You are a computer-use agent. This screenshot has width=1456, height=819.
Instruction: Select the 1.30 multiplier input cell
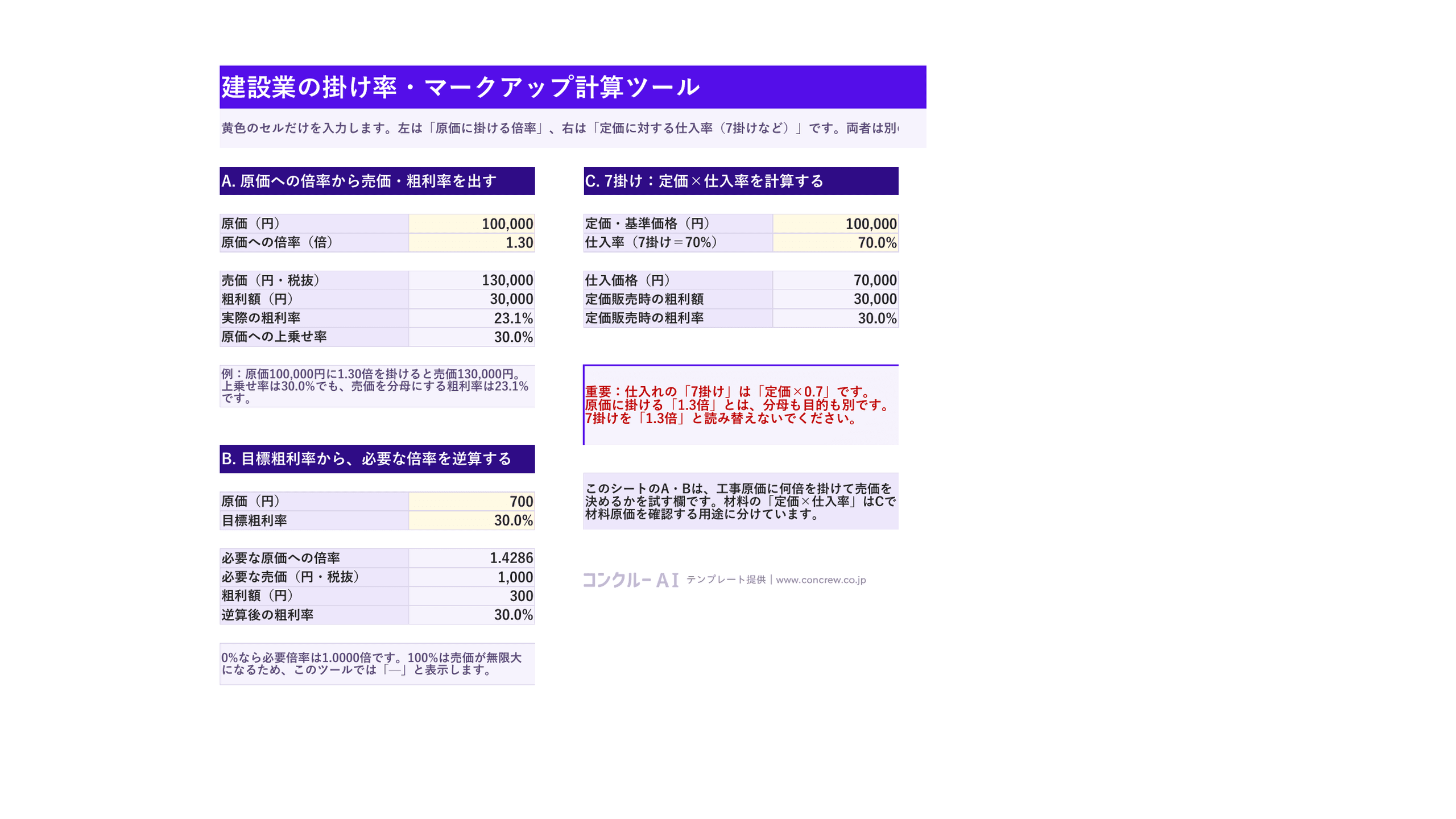(471, 242)
